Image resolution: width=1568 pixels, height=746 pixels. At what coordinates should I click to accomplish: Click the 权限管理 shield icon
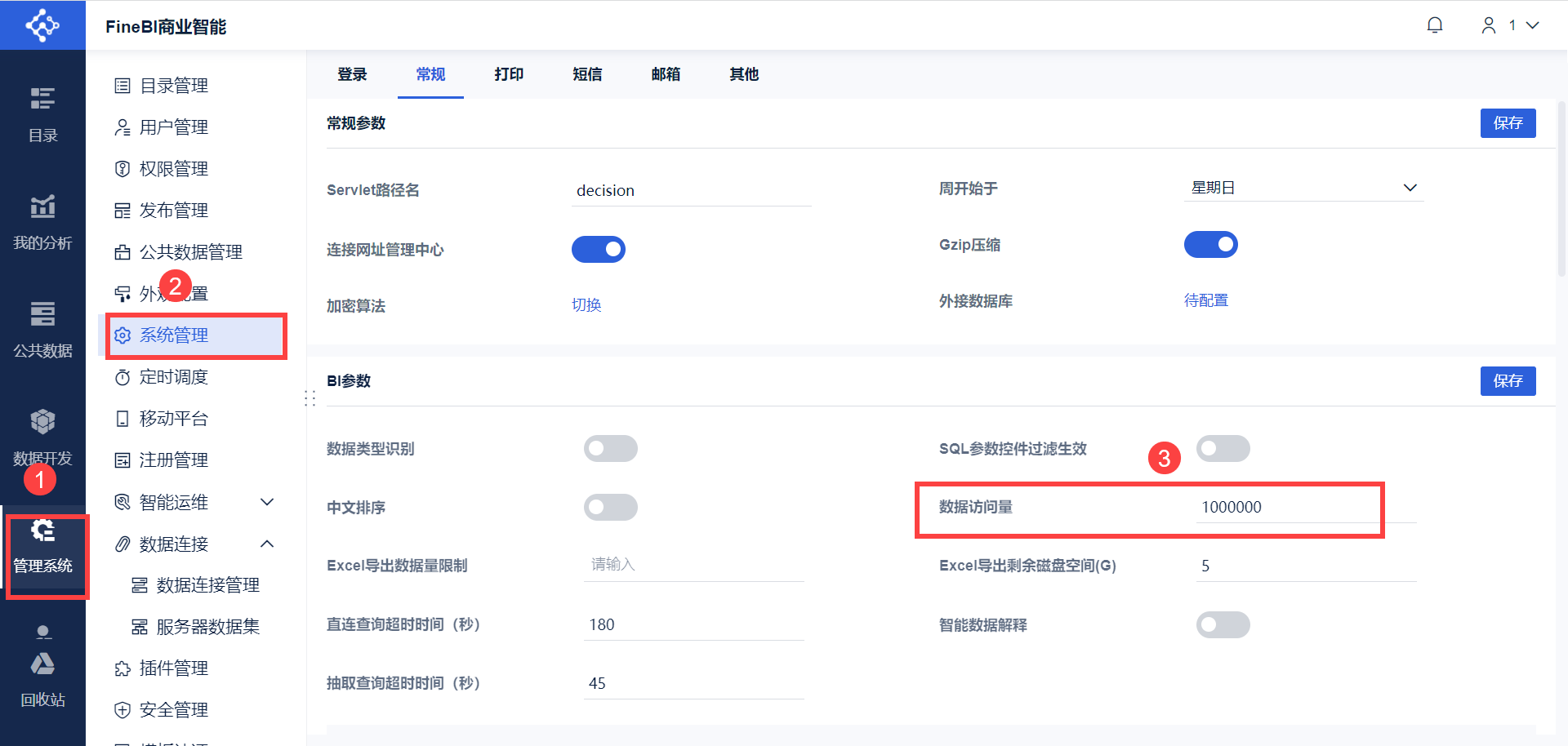(x=122, y=169)
